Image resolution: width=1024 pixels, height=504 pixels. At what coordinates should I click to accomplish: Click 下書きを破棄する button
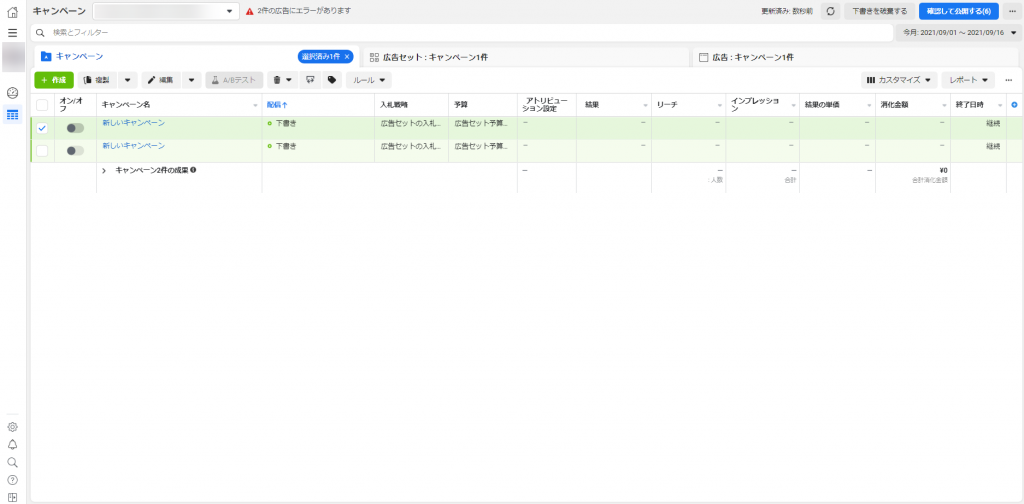(879, 11)
